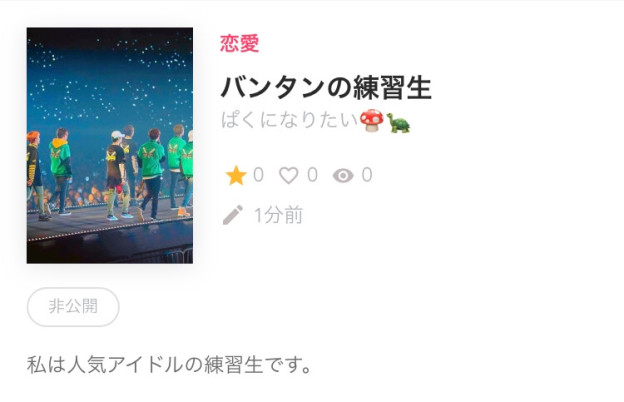Click the 非公開 label text
This screenshot has height=402, width=624.
73,306
